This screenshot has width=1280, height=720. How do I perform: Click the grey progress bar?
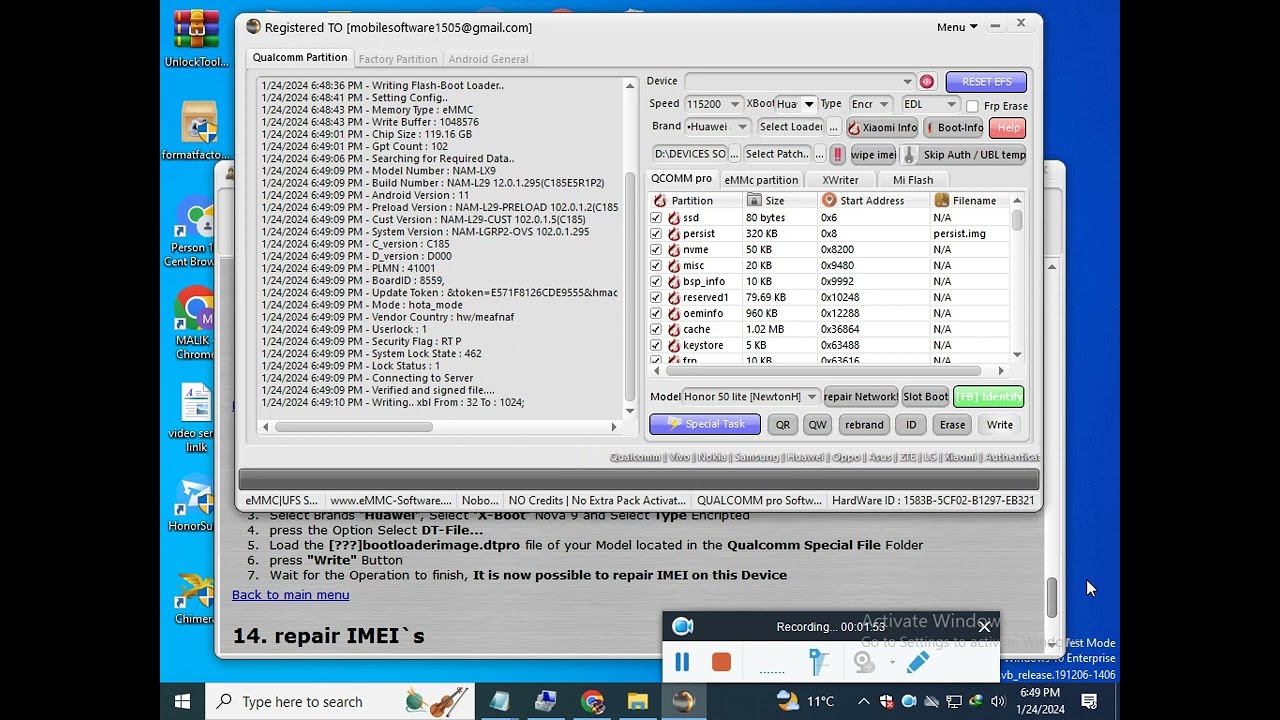pyautogui.click(x=639, y=480)
